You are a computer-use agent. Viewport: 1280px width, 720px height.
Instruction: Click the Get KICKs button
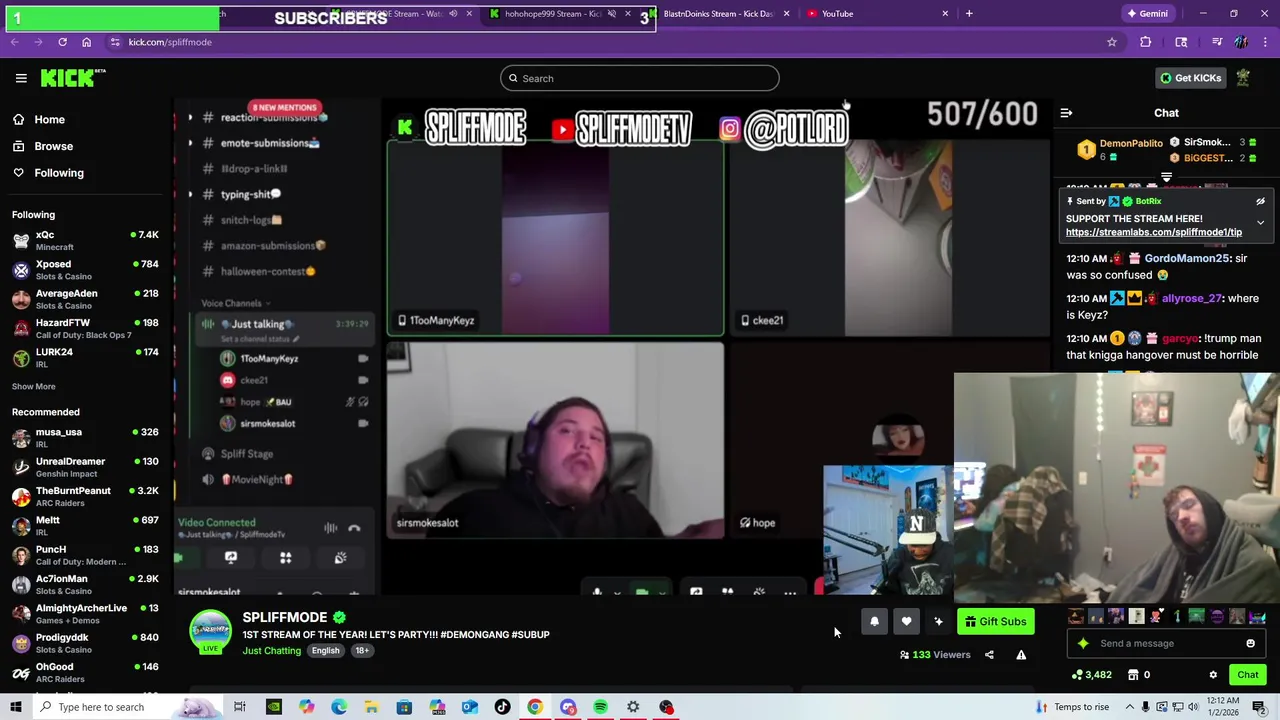pyautogui.click(x=1190, y=78)
